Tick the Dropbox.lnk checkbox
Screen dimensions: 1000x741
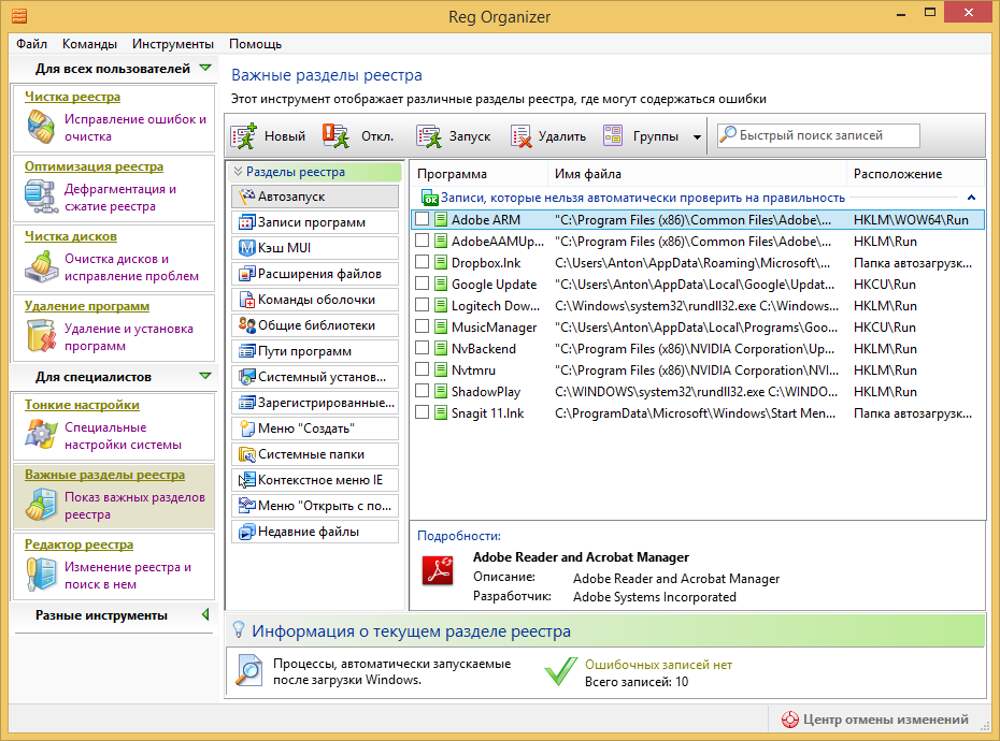422,262
